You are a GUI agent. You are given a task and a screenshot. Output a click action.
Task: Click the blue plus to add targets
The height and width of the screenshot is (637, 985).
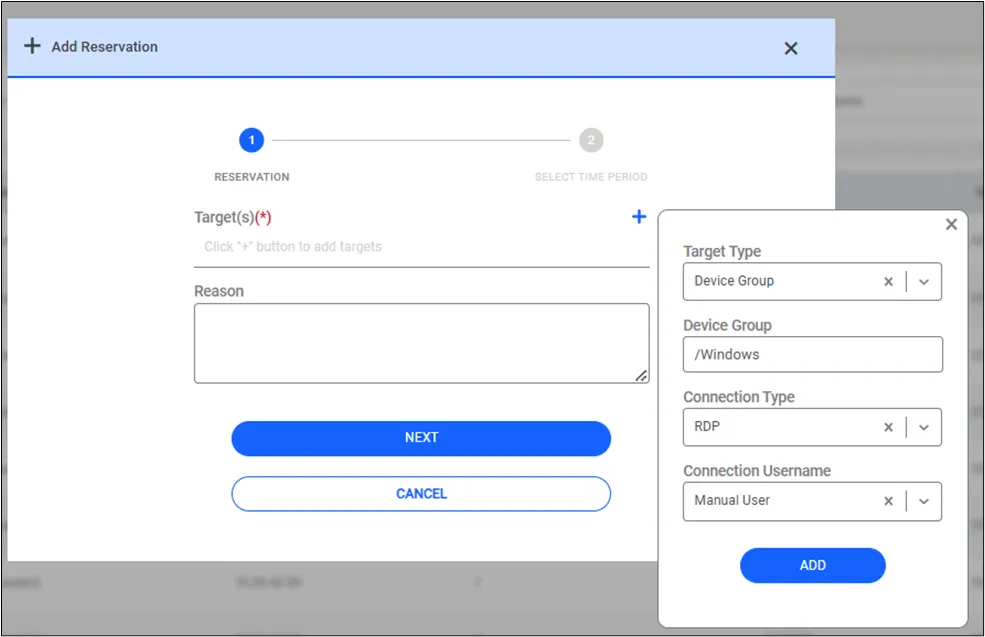[639, 217]
